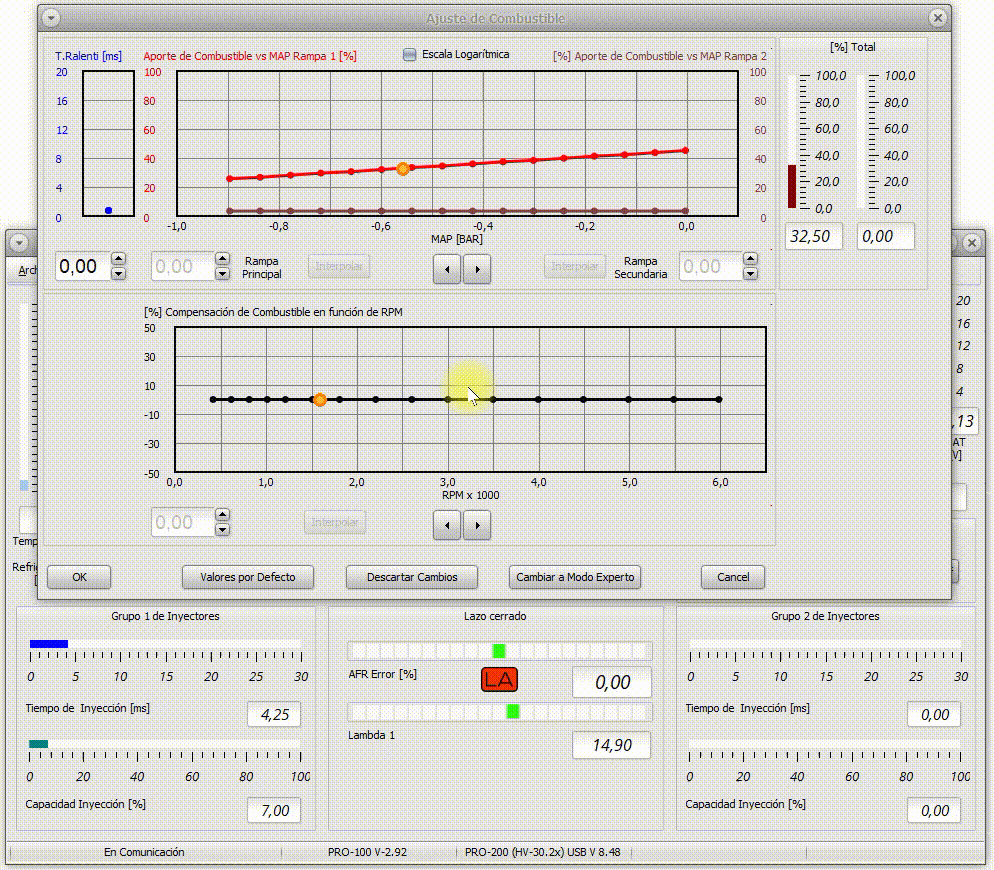The image size is (994, 870).
Task: Click the AFR Error green indicator bar
Action: pyautogui.click(x=499, y=651)
